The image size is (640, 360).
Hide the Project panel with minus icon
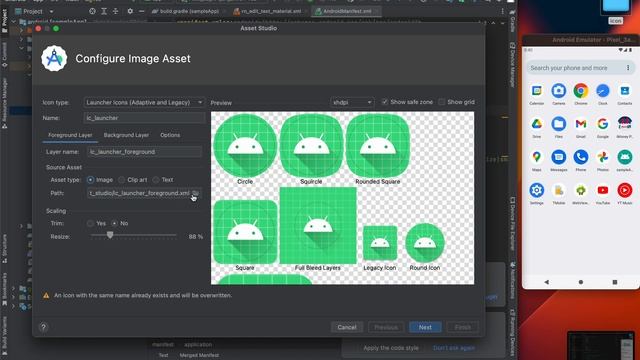141,11
